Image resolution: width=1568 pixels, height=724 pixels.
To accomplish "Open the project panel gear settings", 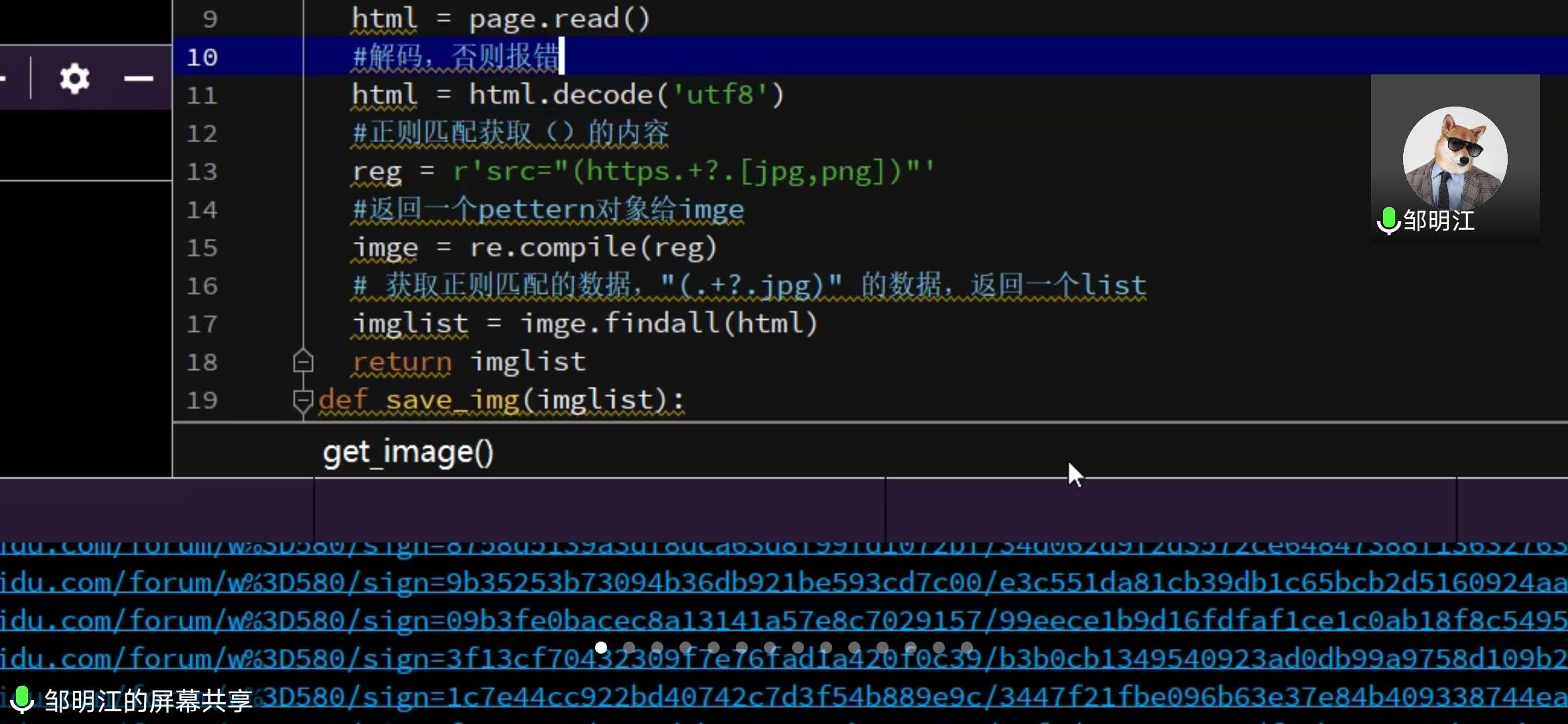I will (74, 79).
